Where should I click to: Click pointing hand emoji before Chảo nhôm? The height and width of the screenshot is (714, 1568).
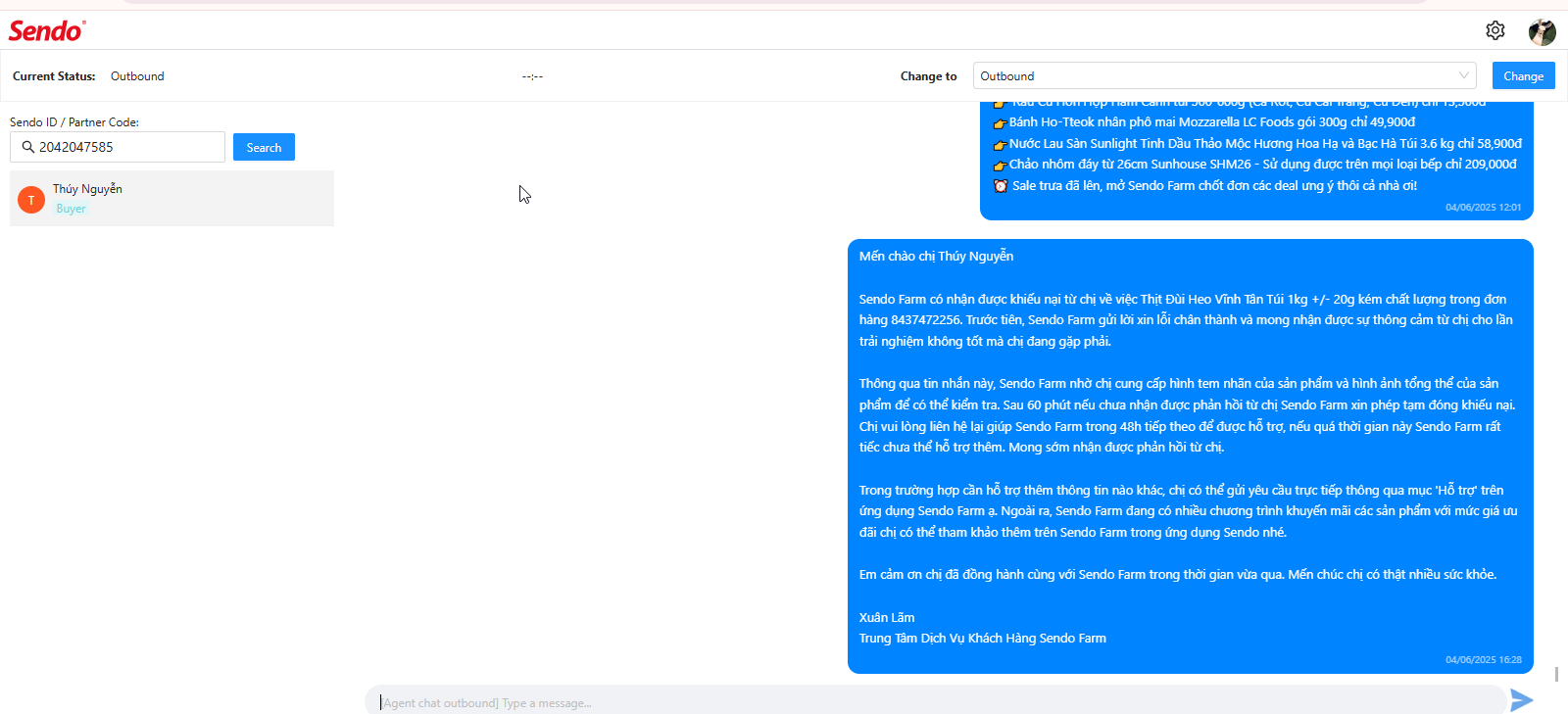tap(1001, 166)
